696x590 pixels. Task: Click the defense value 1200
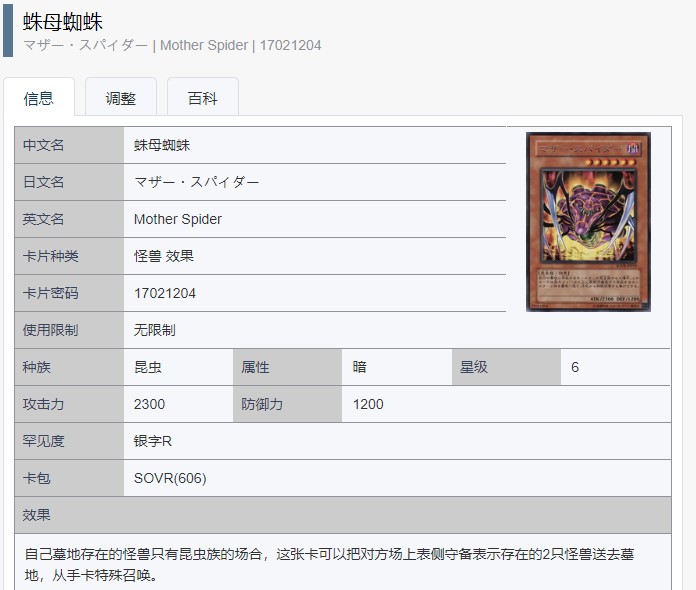(368, 404)
